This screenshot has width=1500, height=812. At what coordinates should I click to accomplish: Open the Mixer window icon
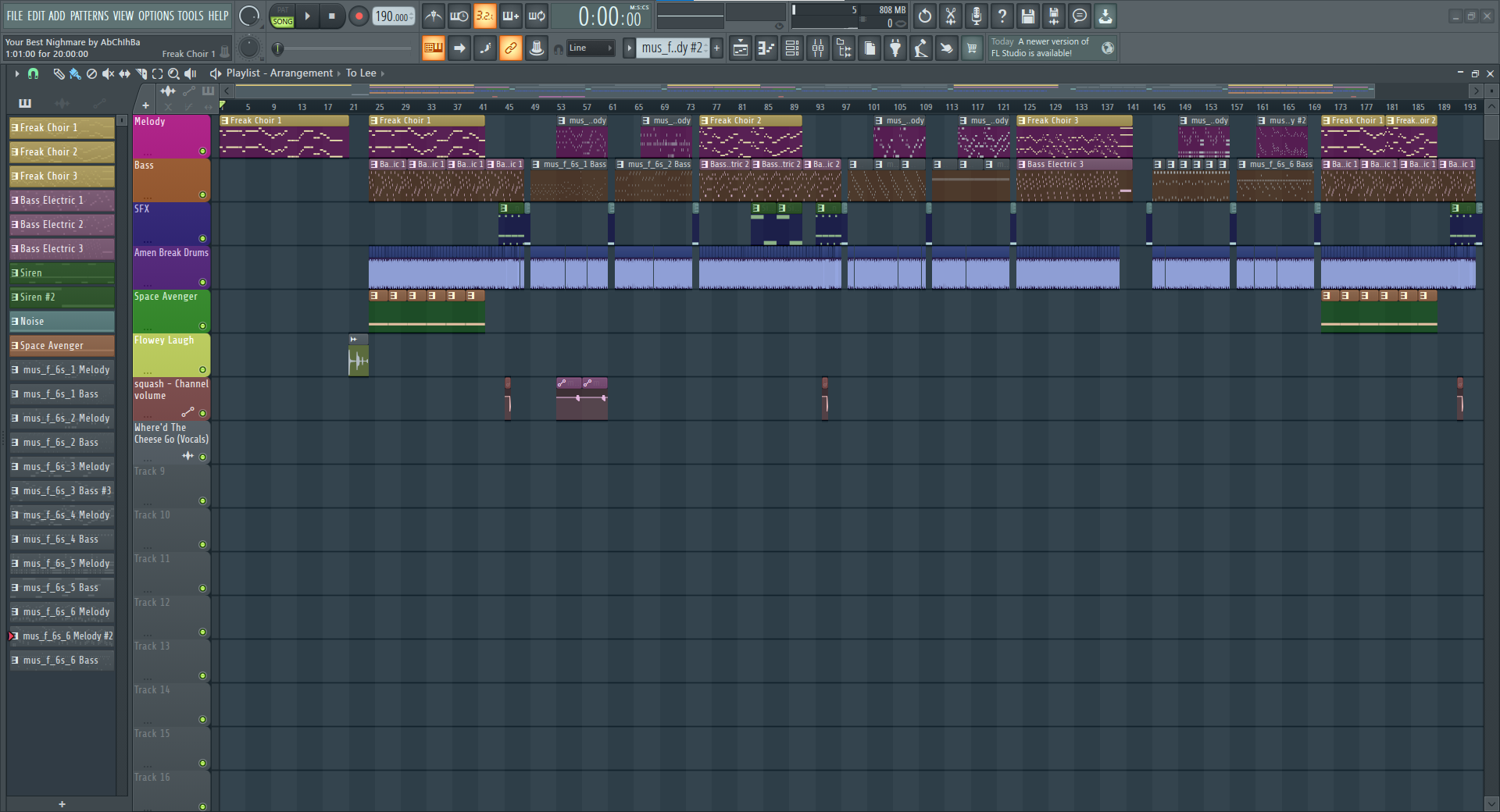818,48
